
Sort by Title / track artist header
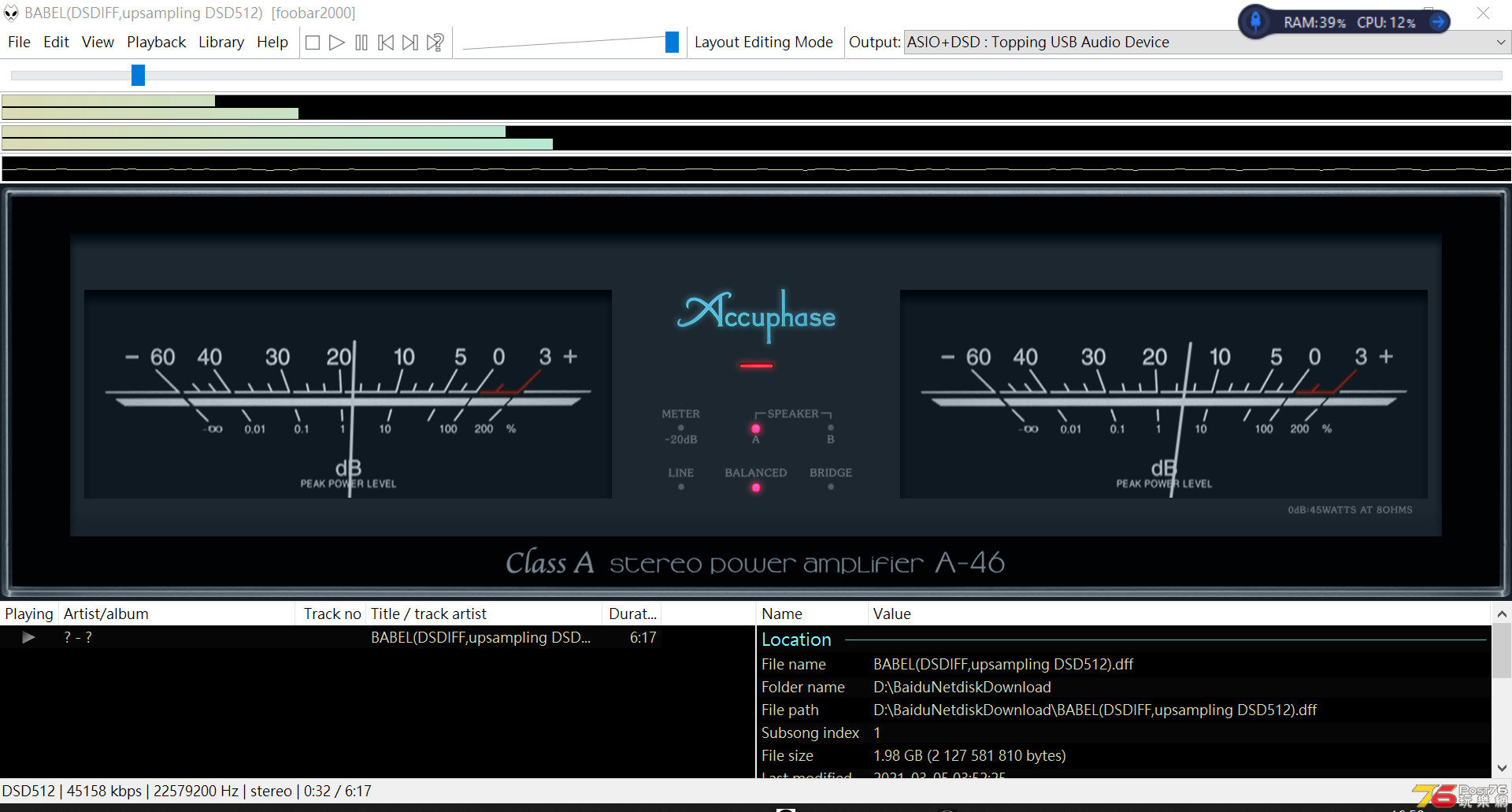(x=484, y=614)
